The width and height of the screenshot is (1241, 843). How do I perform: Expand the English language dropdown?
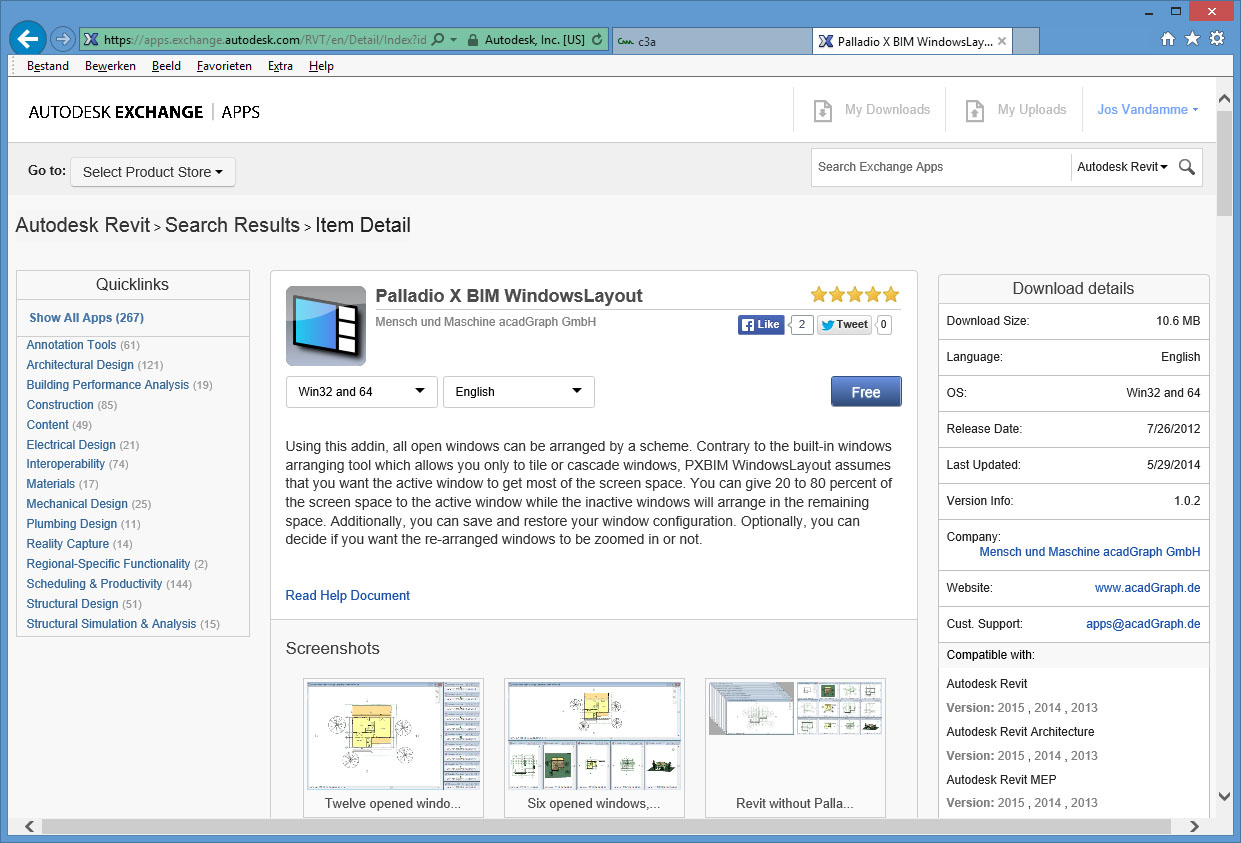pos(519,392)
